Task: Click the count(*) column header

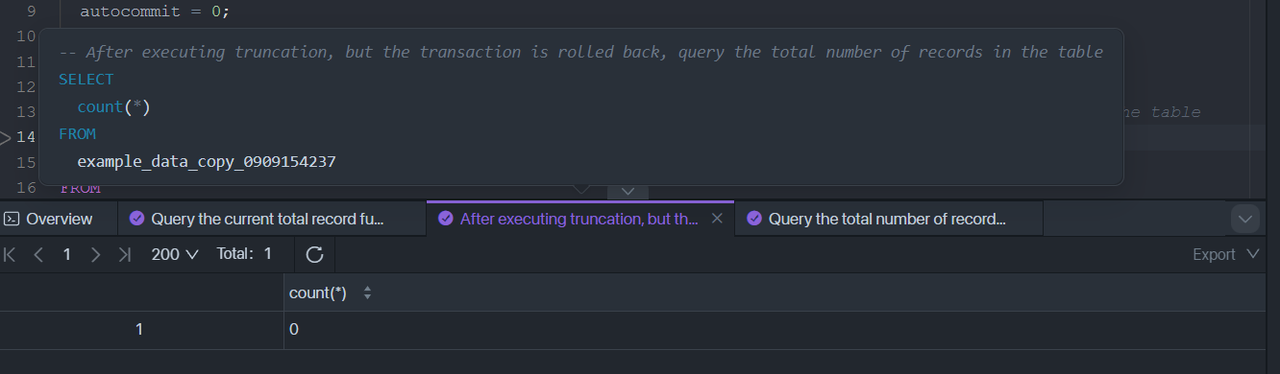Action: pyautogui.click(x=318, y=293)
